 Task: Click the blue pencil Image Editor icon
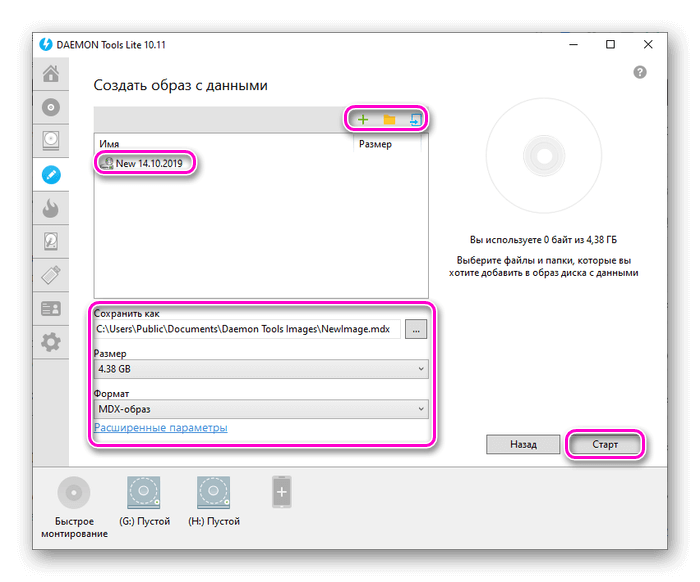[x=51, y=175]
